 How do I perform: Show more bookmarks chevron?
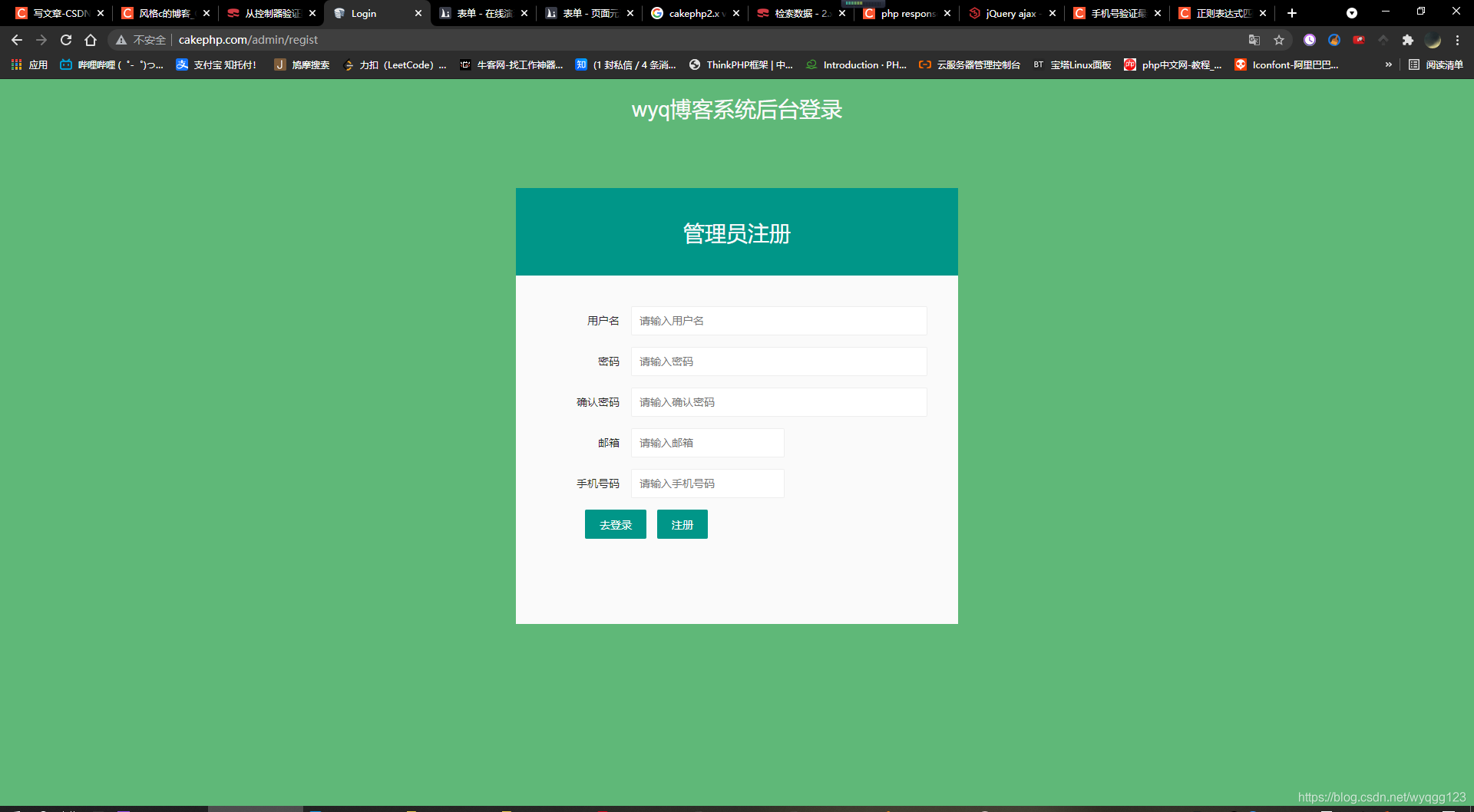[1389, 65]
